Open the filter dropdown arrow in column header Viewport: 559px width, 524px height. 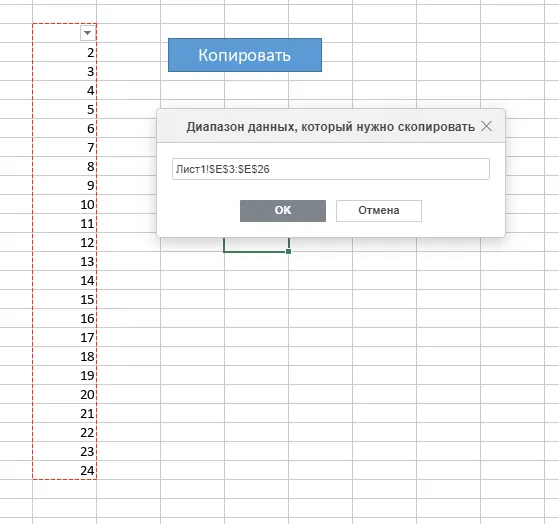click(x=87, y=33)
